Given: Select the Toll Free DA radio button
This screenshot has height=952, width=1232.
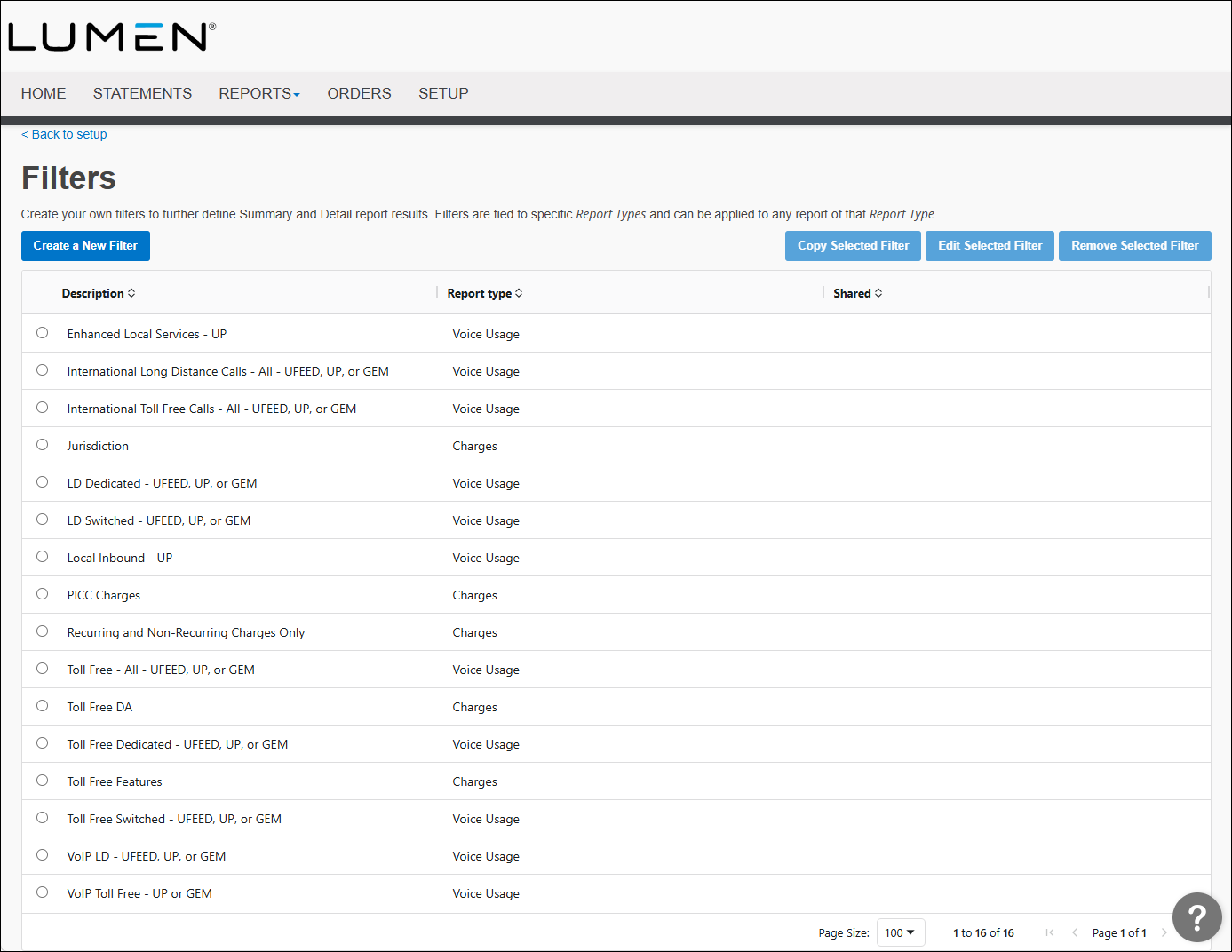Looking at the screenshot, I should coord(42,706).
